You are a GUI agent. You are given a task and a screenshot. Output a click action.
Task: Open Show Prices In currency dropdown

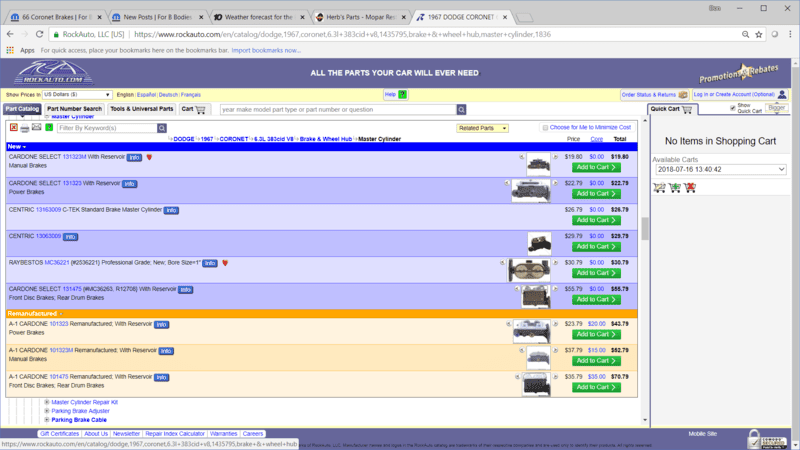coord(77,94)
